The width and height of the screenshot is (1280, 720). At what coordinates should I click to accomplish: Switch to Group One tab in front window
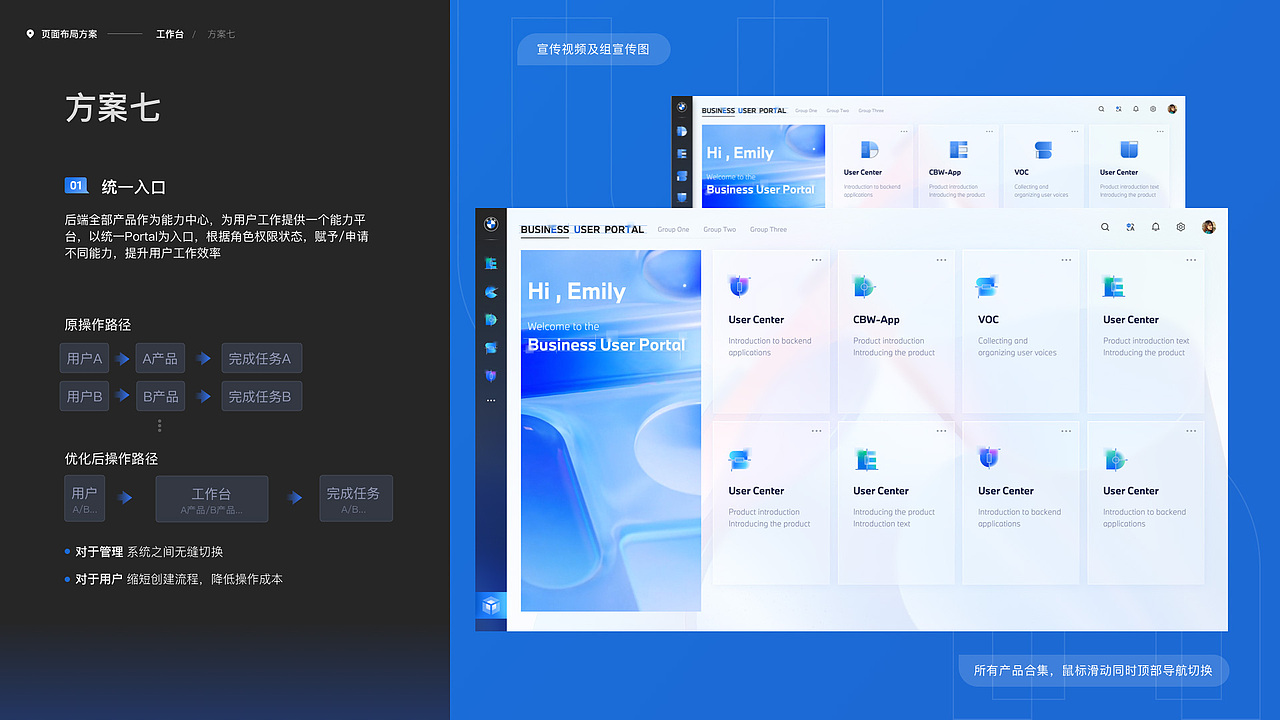coord(673,230)
